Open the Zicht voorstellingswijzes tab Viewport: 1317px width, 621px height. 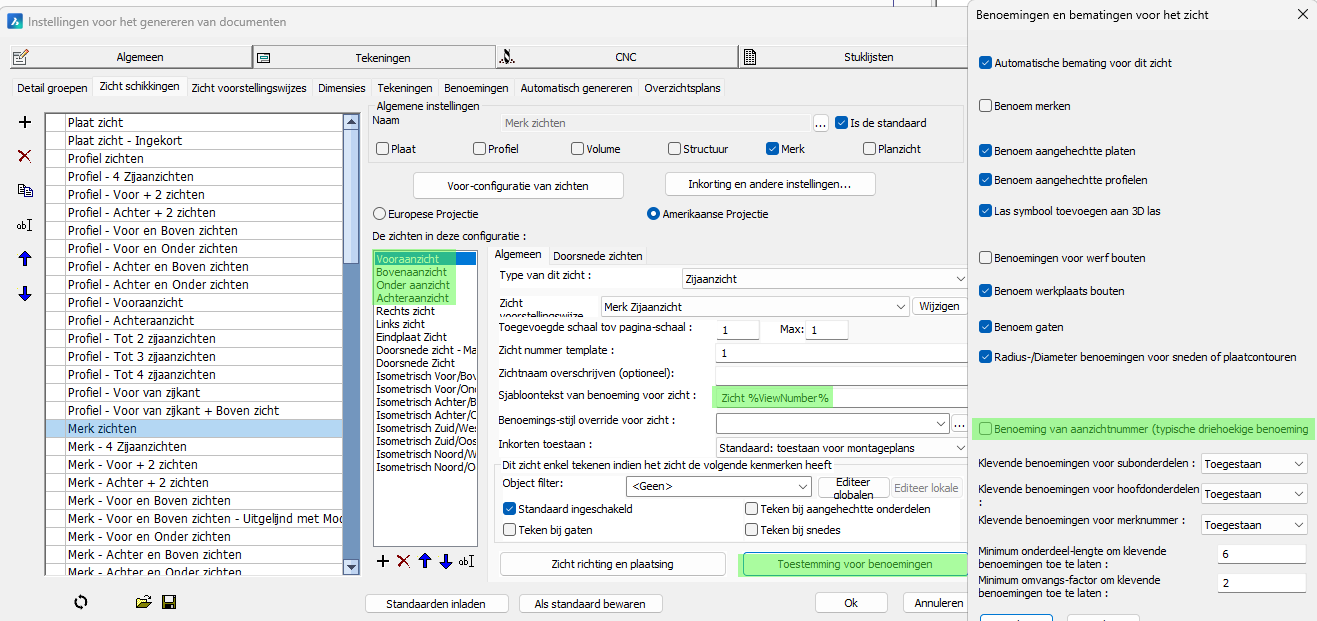[x=250, y=88]
